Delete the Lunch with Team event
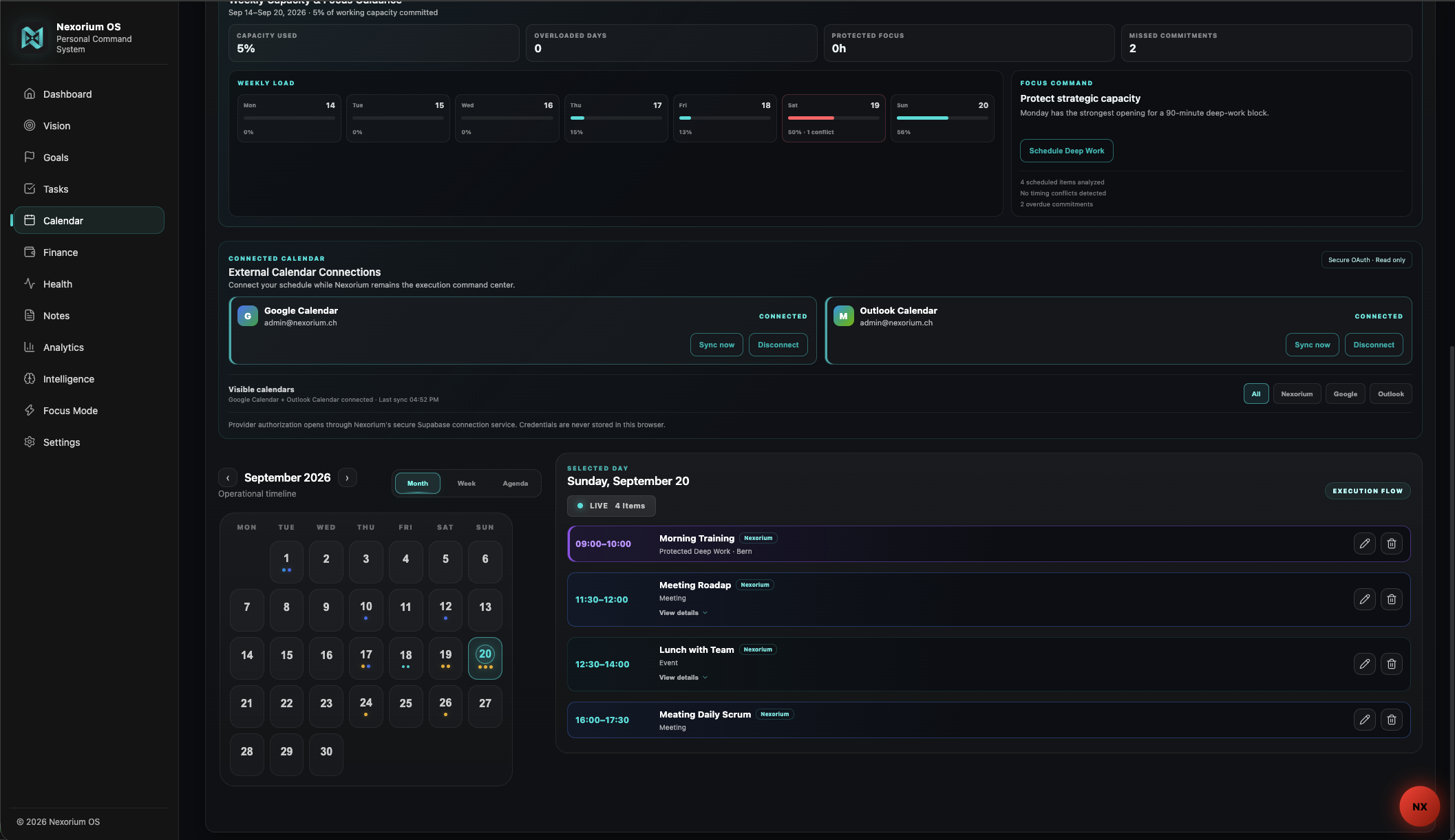Viewport: 1455px width, 840px height. click(1391, 664)
